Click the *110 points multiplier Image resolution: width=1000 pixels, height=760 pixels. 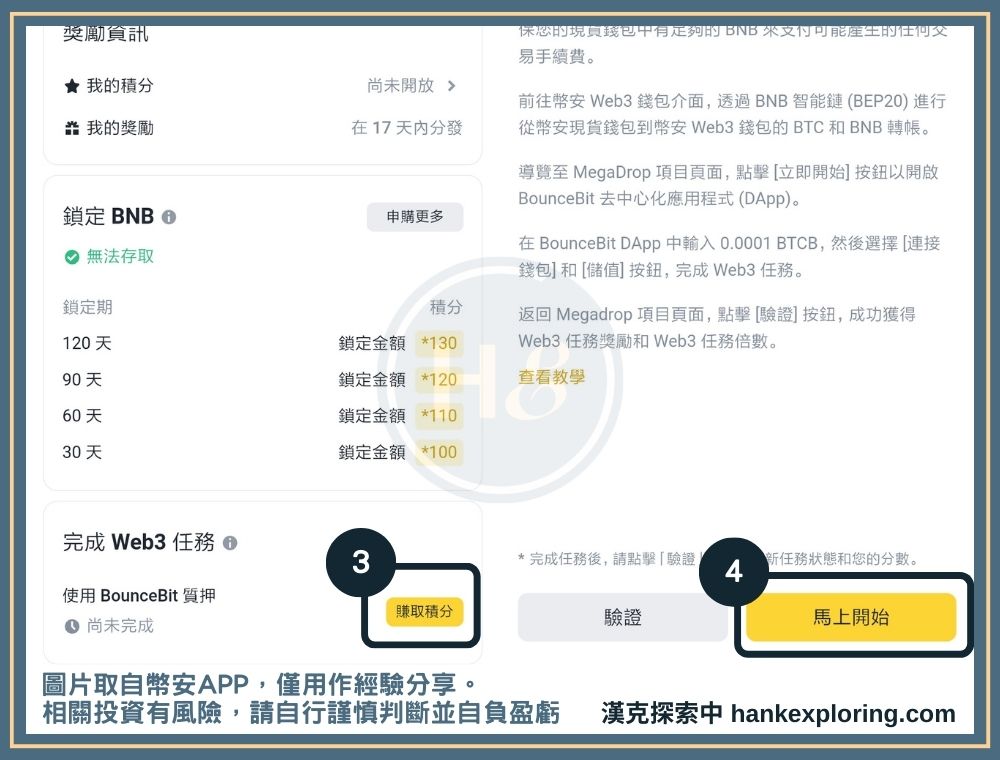[439, 416]
